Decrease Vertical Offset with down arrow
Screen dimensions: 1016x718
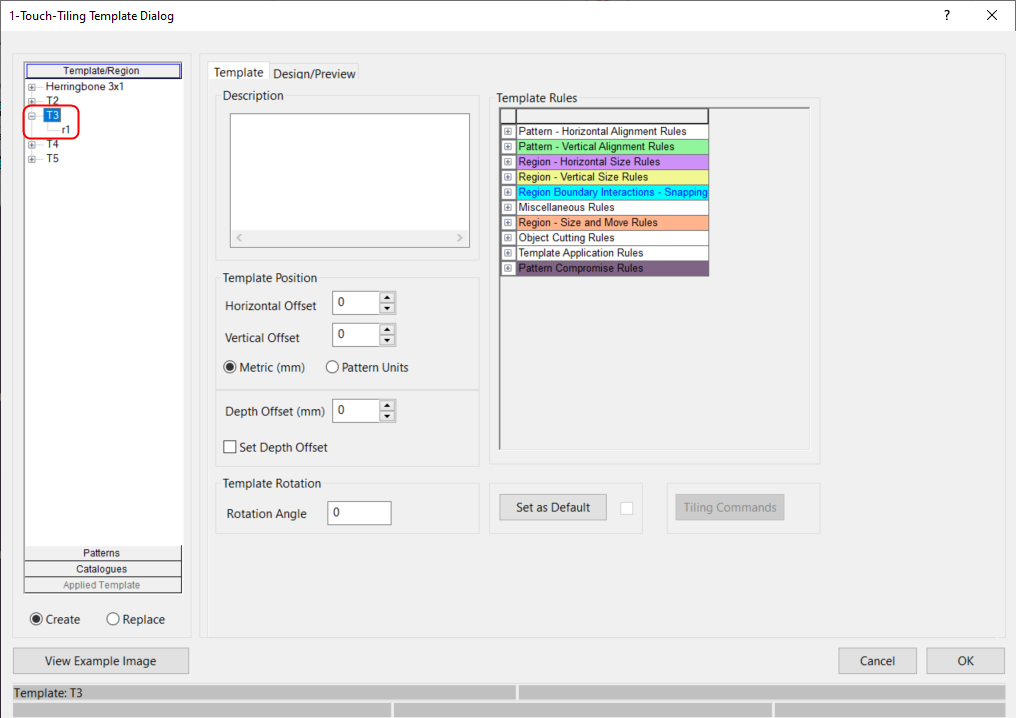click(x=387, y=340)
